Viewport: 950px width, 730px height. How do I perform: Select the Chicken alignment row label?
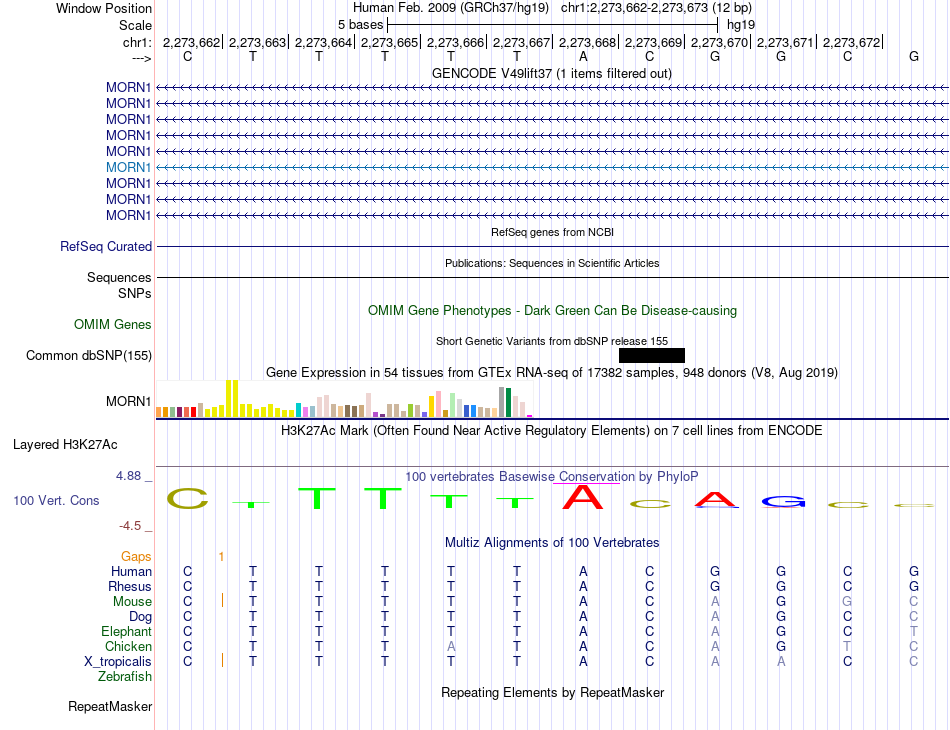(128, 647)
